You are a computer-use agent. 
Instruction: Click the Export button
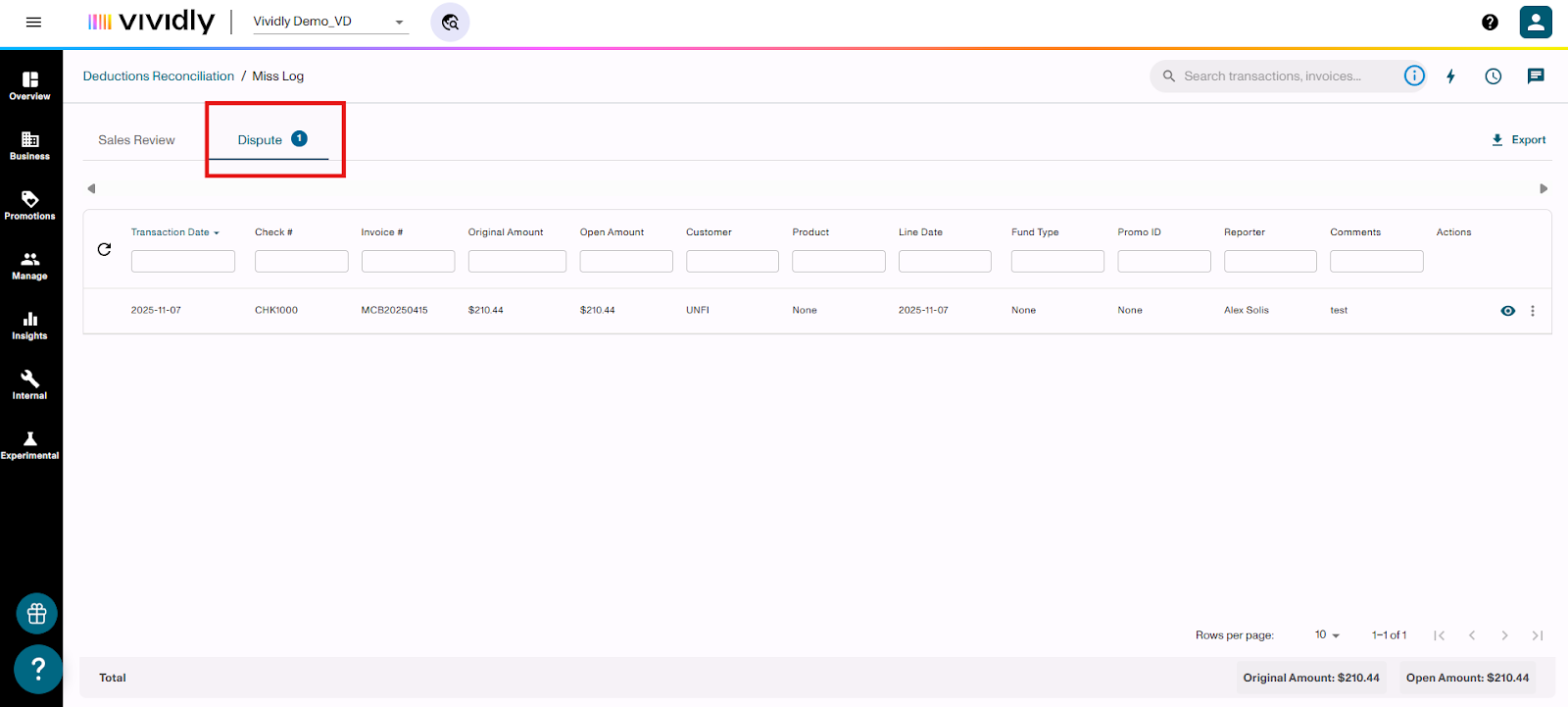(x=1518, y=140)
